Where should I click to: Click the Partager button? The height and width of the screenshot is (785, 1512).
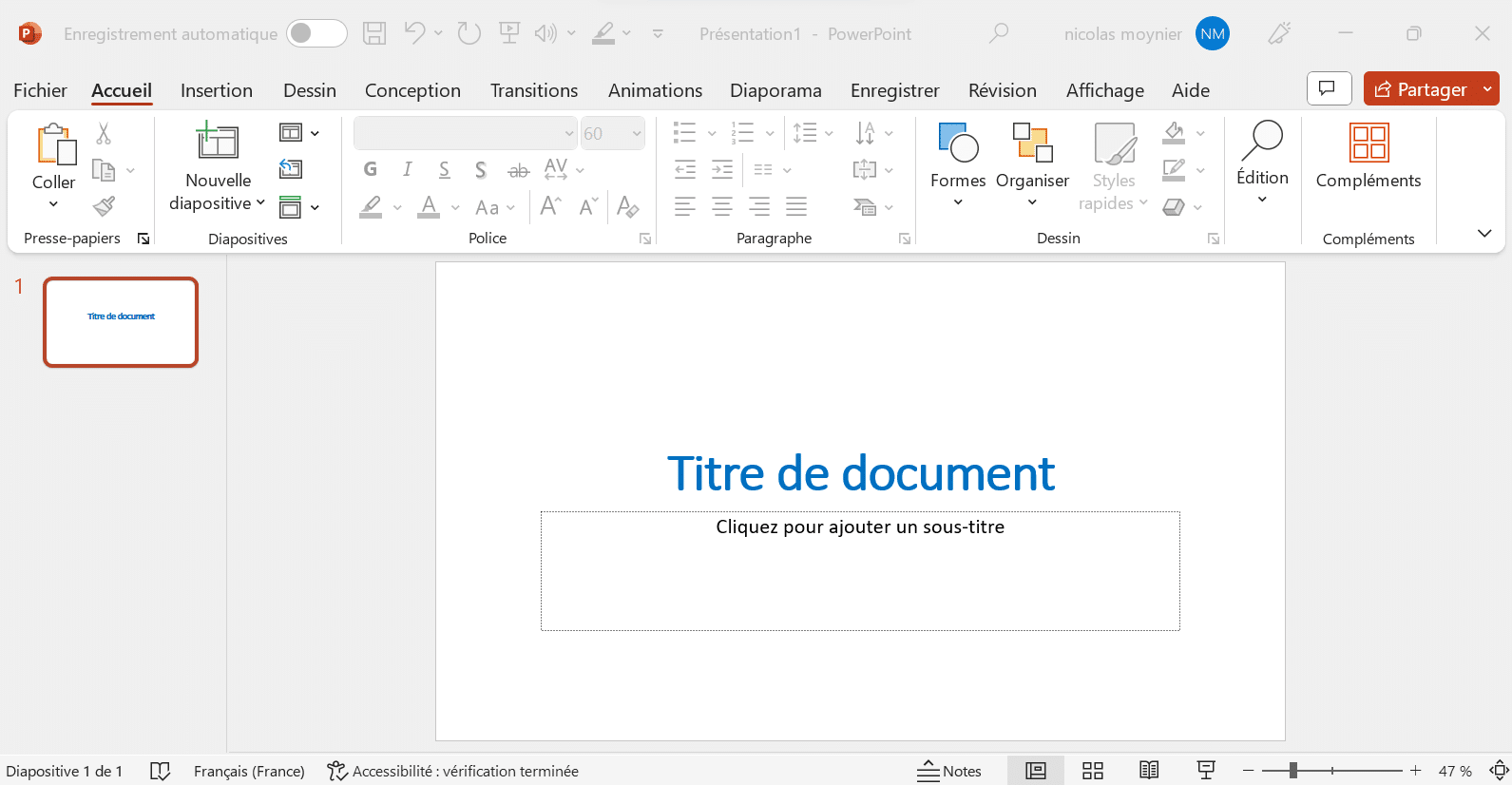click(x=1421, y=89)
